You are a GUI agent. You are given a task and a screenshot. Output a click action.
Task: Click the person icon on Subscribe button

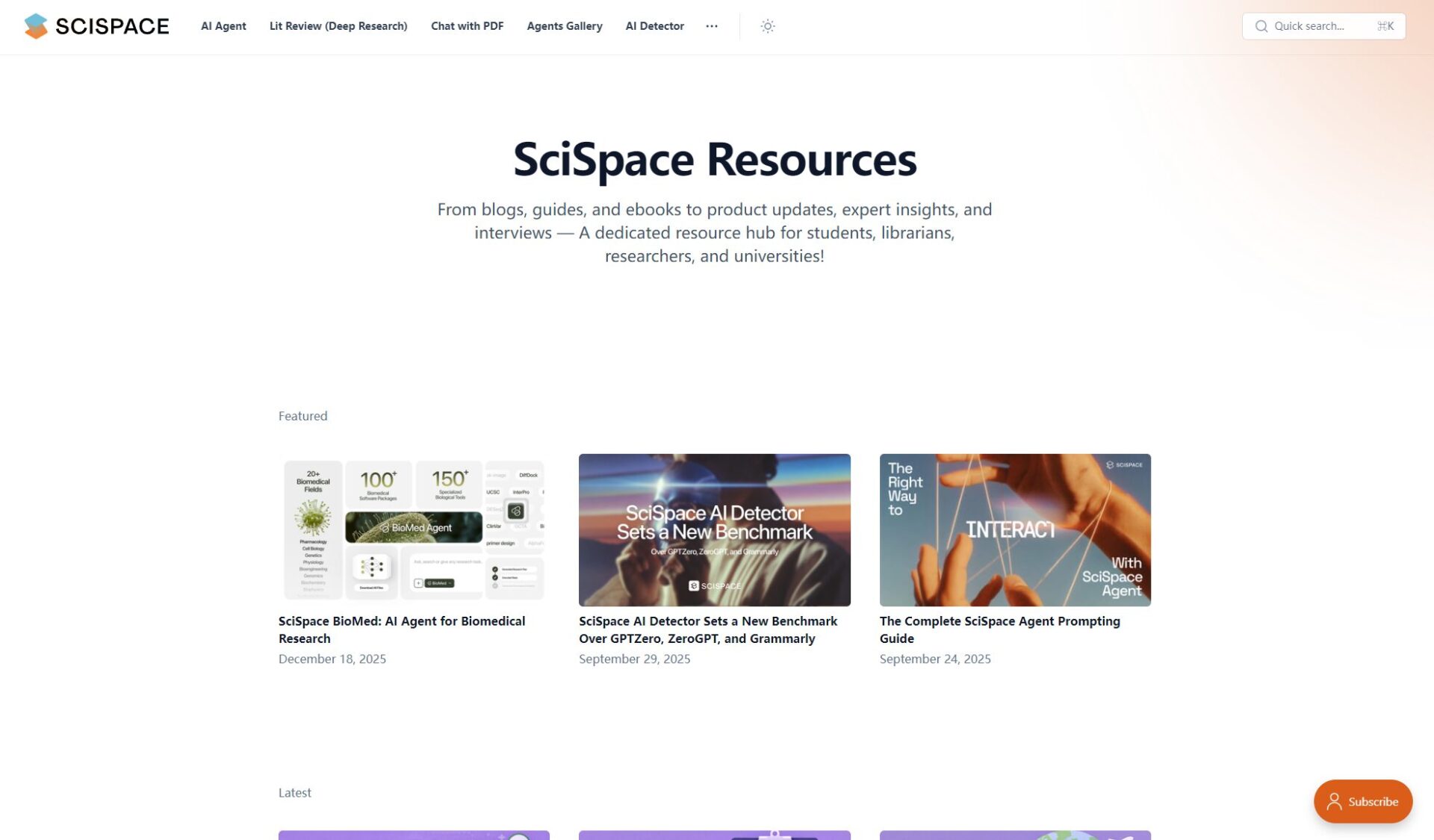click(1336, 800)
